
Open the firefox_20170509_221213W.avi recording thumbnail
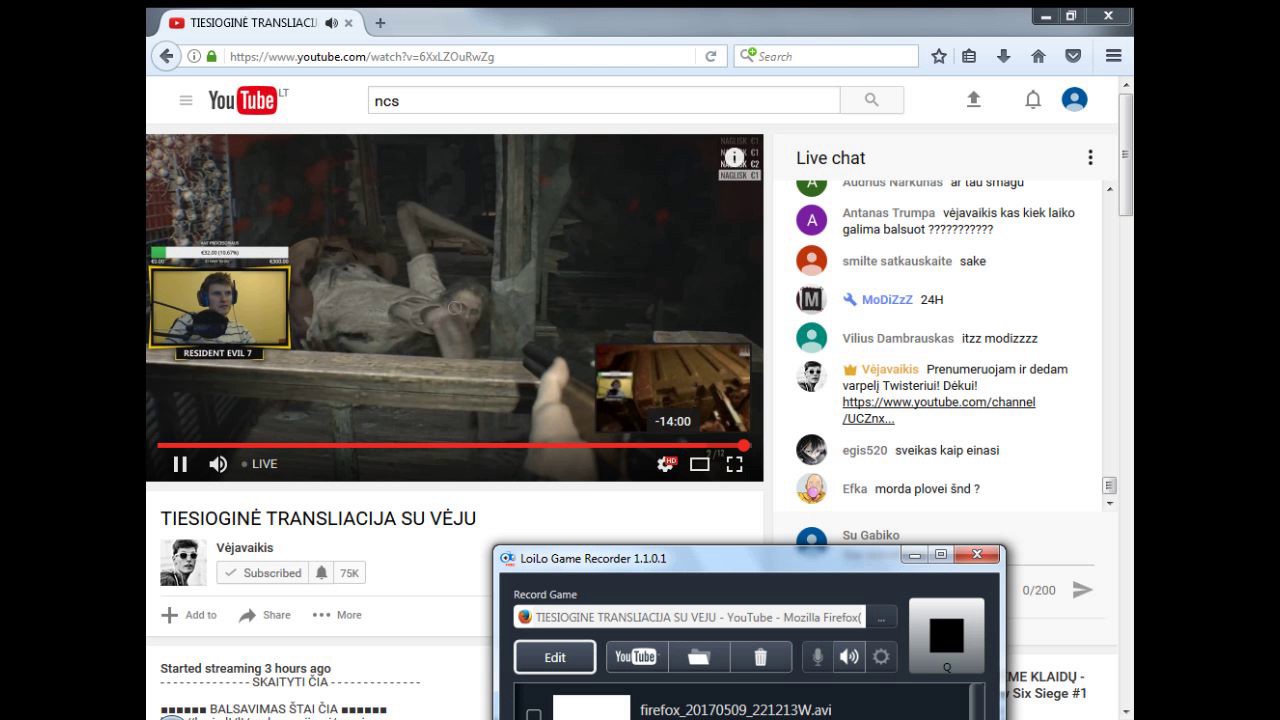click(x=591, y=708)
